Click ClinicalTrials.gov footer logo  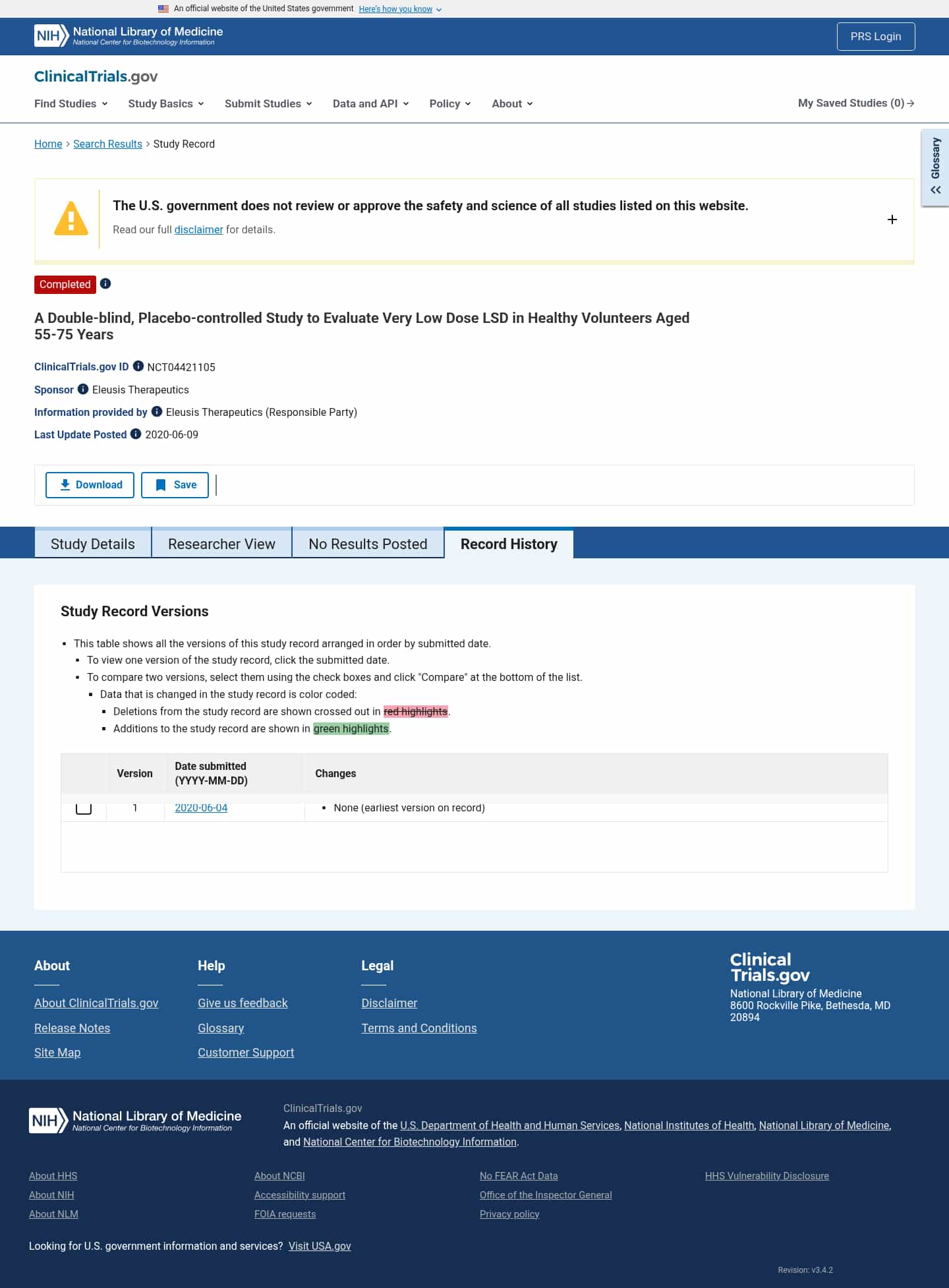[770, 967]
